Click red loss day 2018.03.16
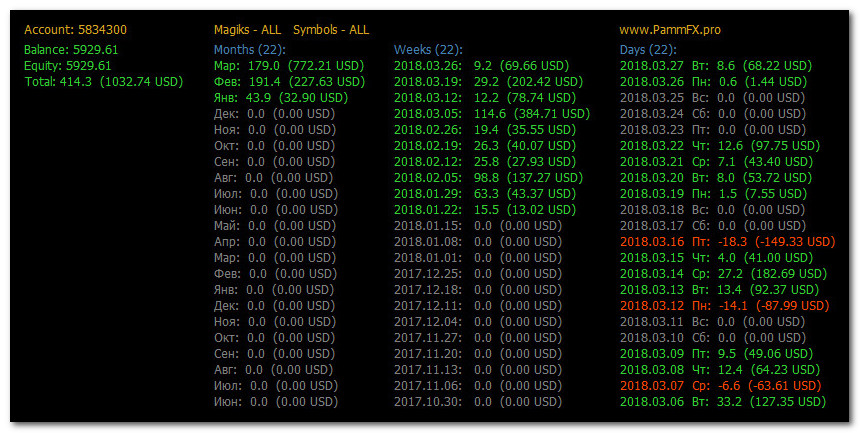 [727, 241]
